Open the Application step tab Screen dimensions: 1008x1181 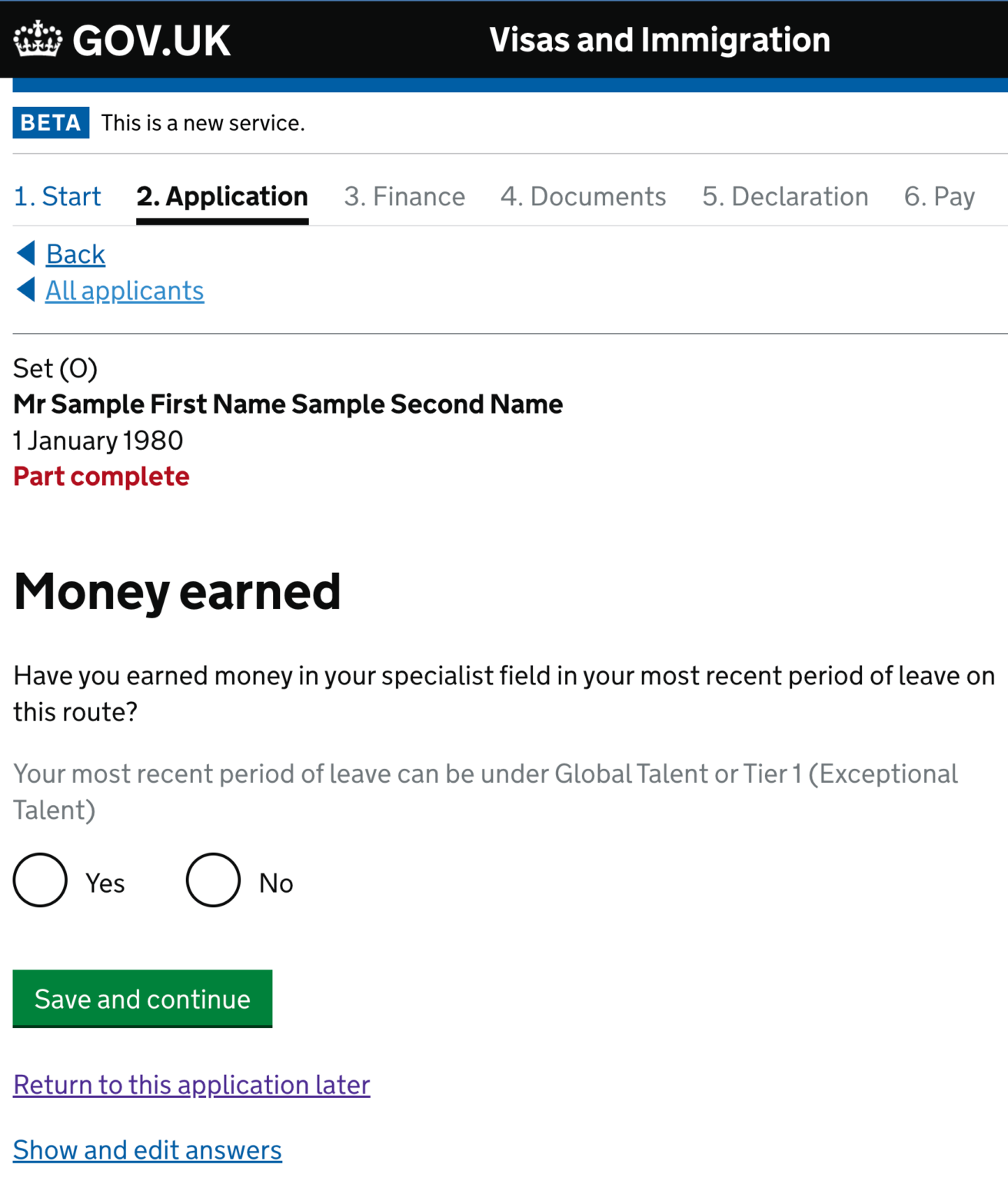click(x=222, y=197)
